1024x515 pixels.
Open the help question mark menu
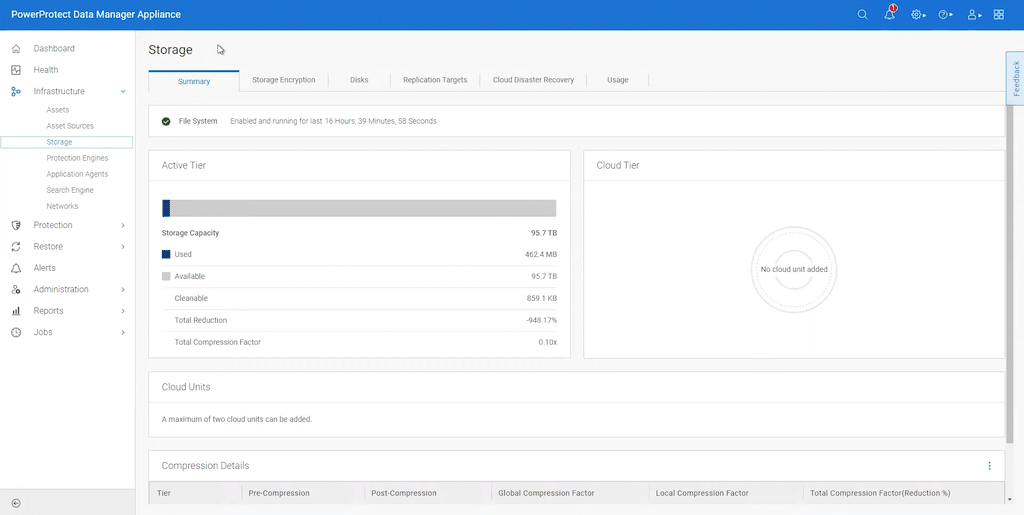click(x=945, y=14)
